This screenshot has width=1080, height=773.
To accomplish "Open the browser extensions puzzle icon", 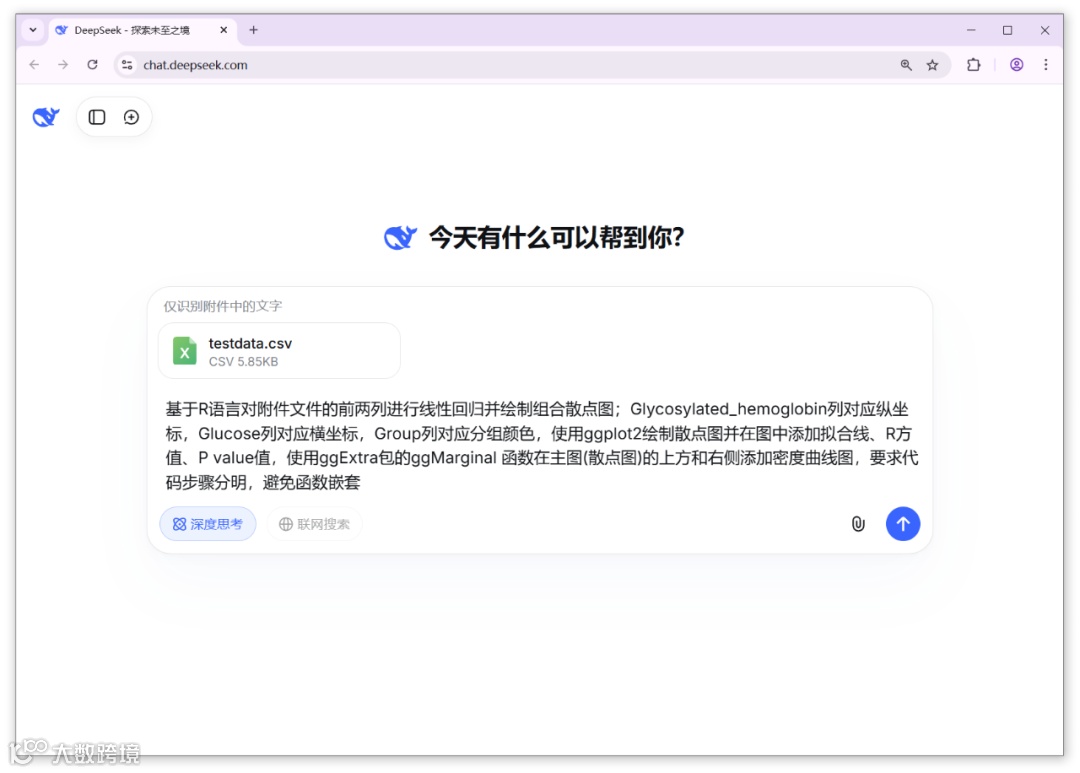I will click(974, 65).
